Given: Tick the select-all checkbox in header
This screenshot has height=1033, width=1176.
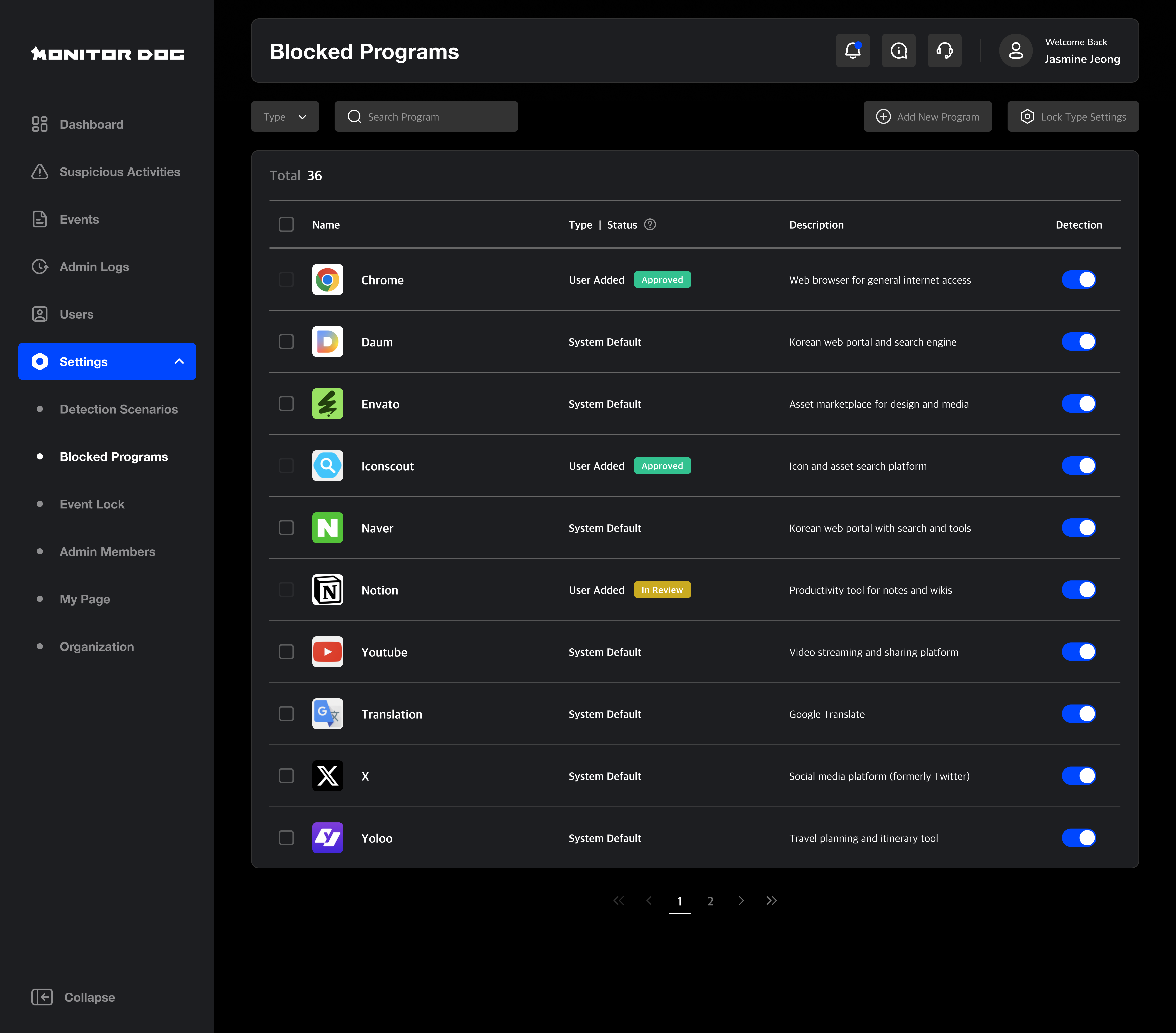Looking at the screenshot, I should coord(286,224).
